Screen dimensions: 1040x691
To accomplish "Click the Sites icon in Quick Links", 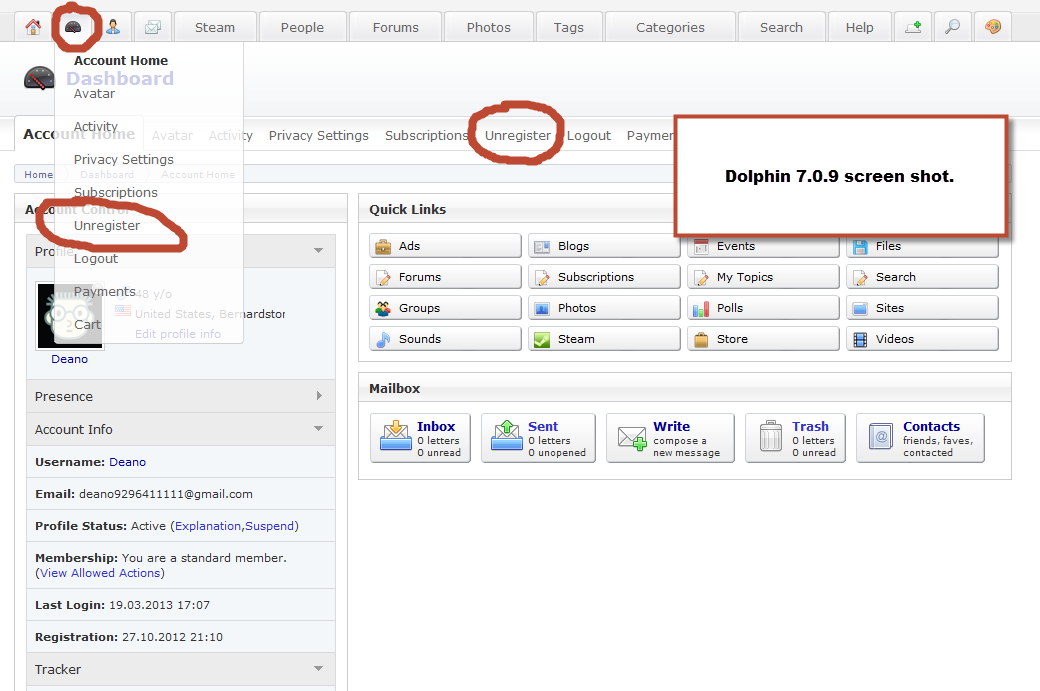I will coord(860,308).
